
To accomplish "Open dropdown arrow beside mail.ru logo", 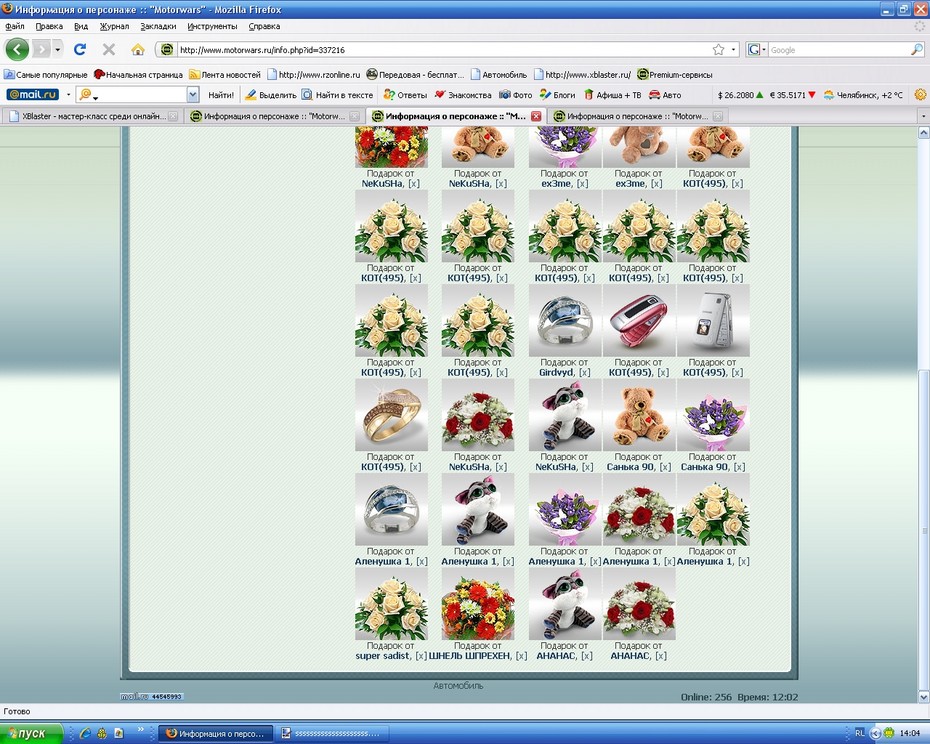I will 68,94.
